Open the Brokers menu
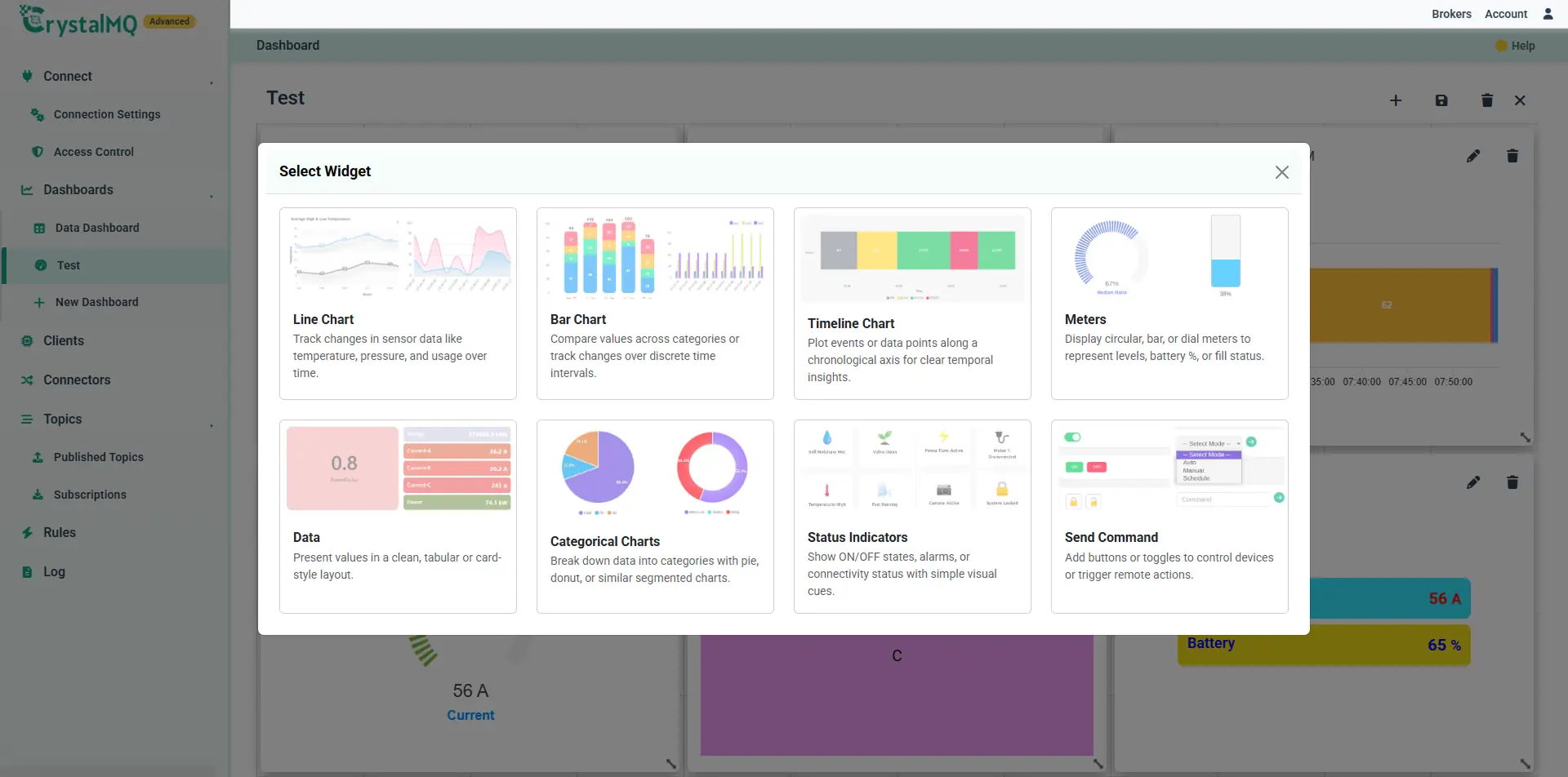Image resolution: width=1568 pixels, height=777 pixels. [1451, 14]
